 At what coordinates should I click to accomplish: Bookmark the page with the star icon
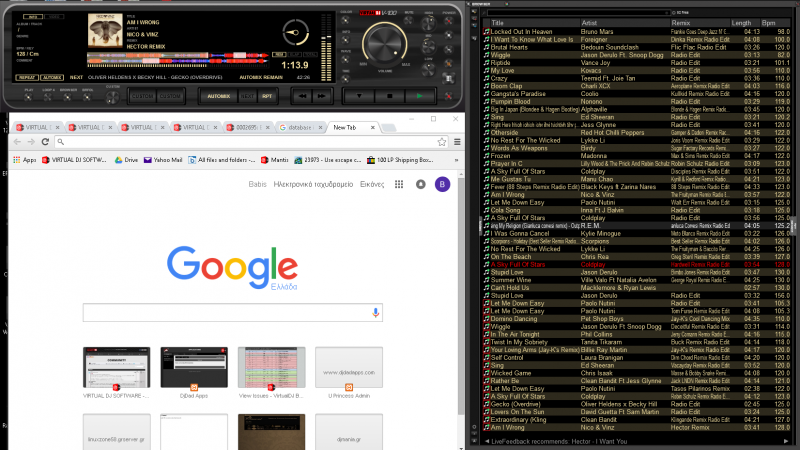444,143
